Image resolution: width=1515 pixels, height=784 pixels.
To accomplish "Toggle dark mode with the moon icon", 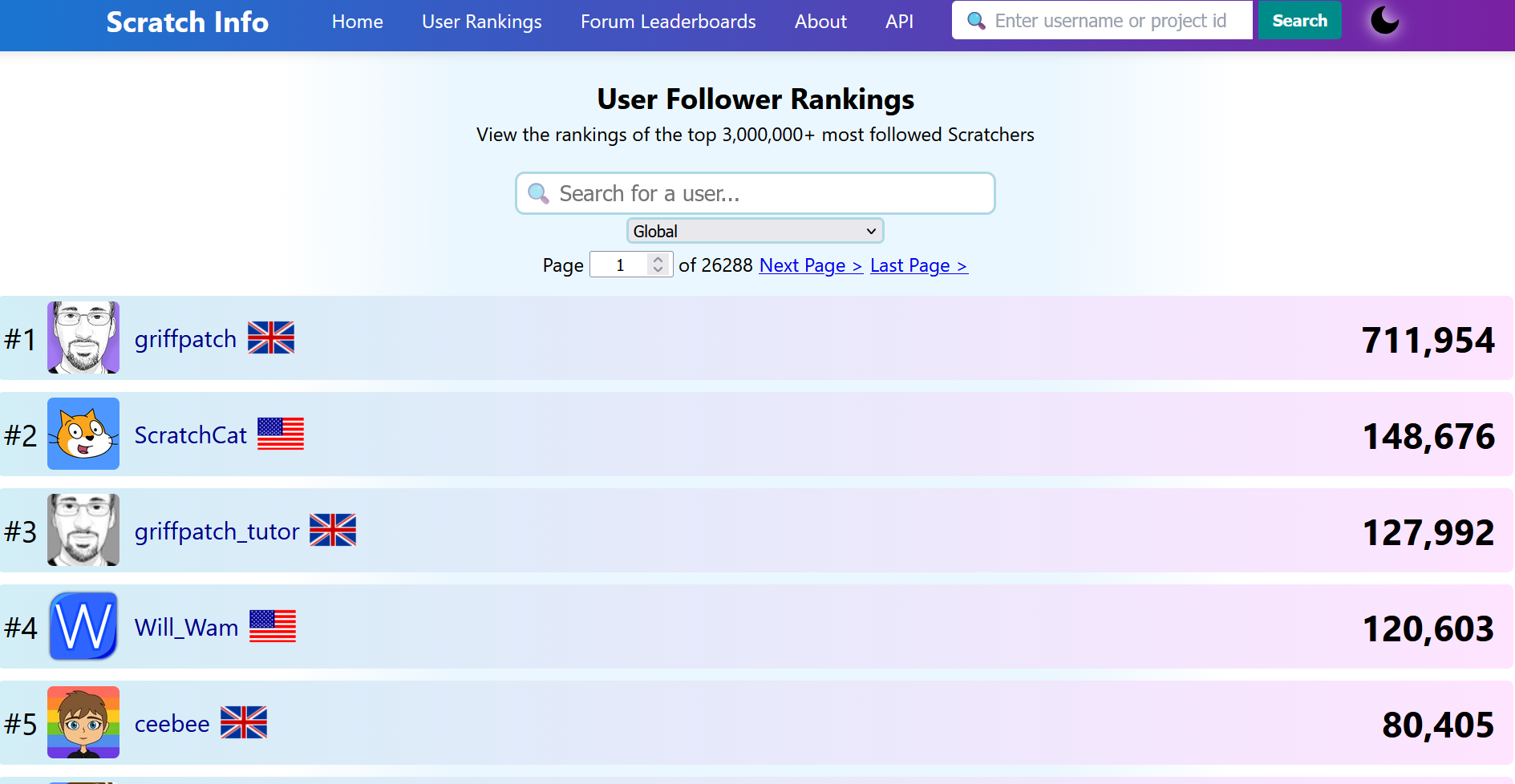I will pyautogui.click(x=1384, y=21).
